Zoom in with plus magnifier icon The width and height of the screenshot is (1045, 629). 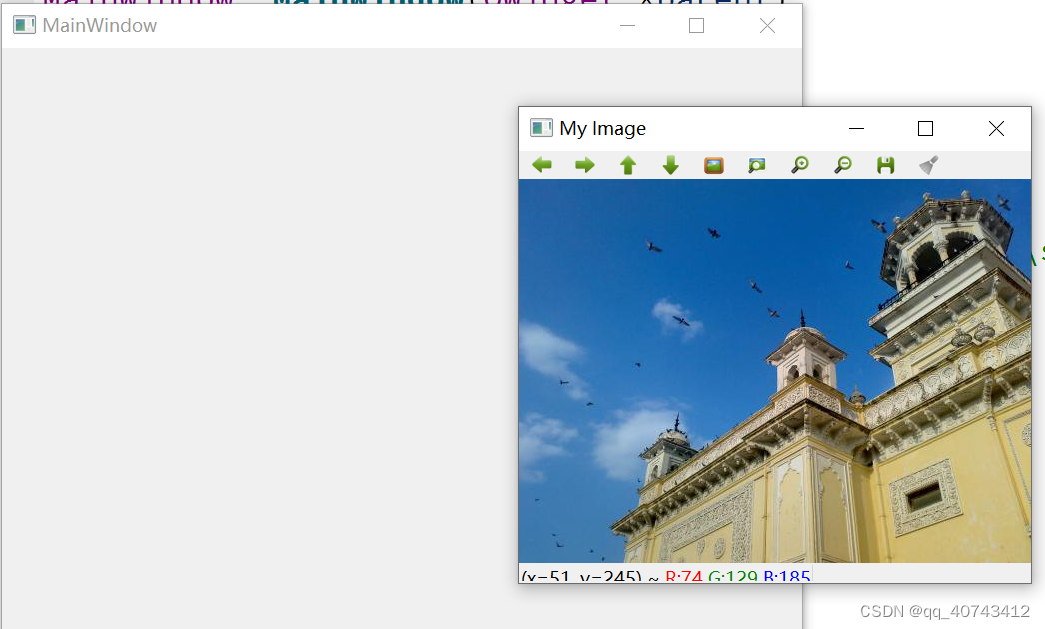[x=800, y=165]
